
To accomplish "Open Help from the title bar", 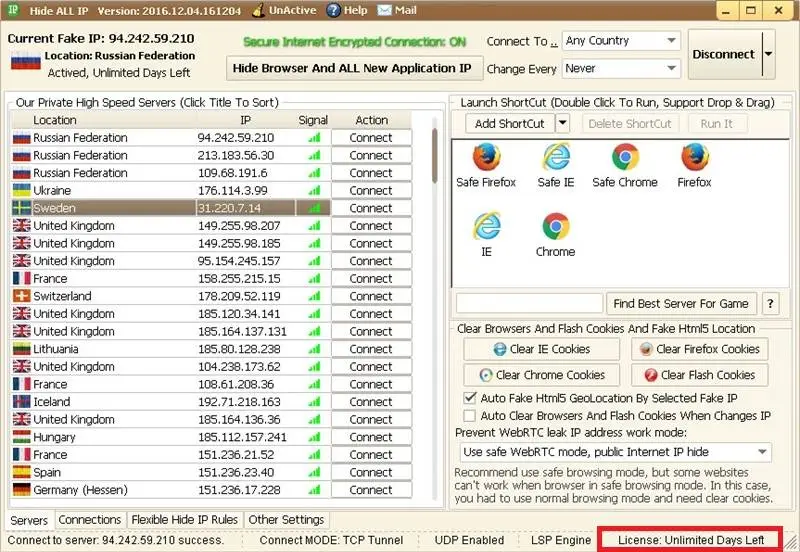I will tap(347, 10).
